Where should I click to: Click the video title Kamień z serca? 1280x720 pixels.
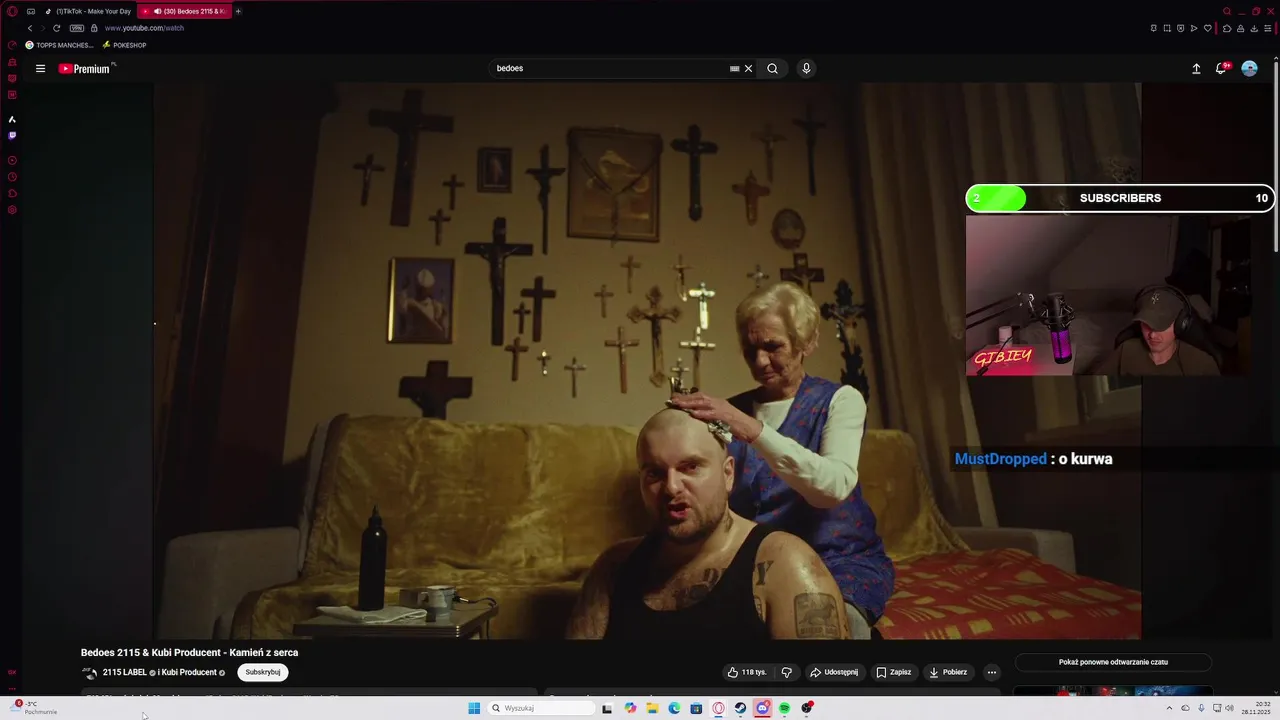[189, 652]
